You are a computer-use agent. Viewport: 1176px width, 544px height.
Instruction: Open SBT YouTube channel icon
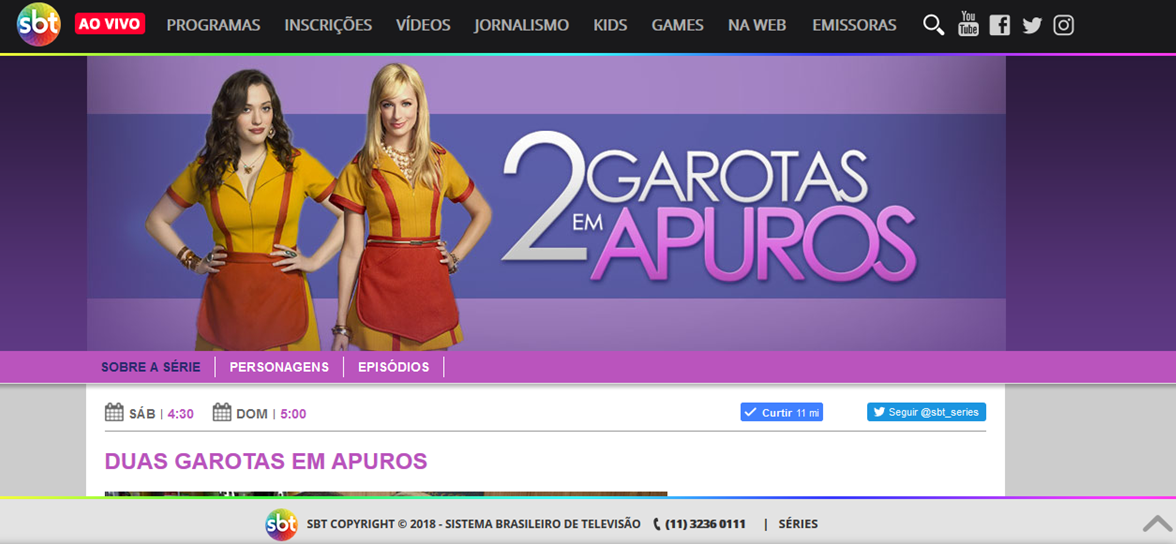pos(968,25)
